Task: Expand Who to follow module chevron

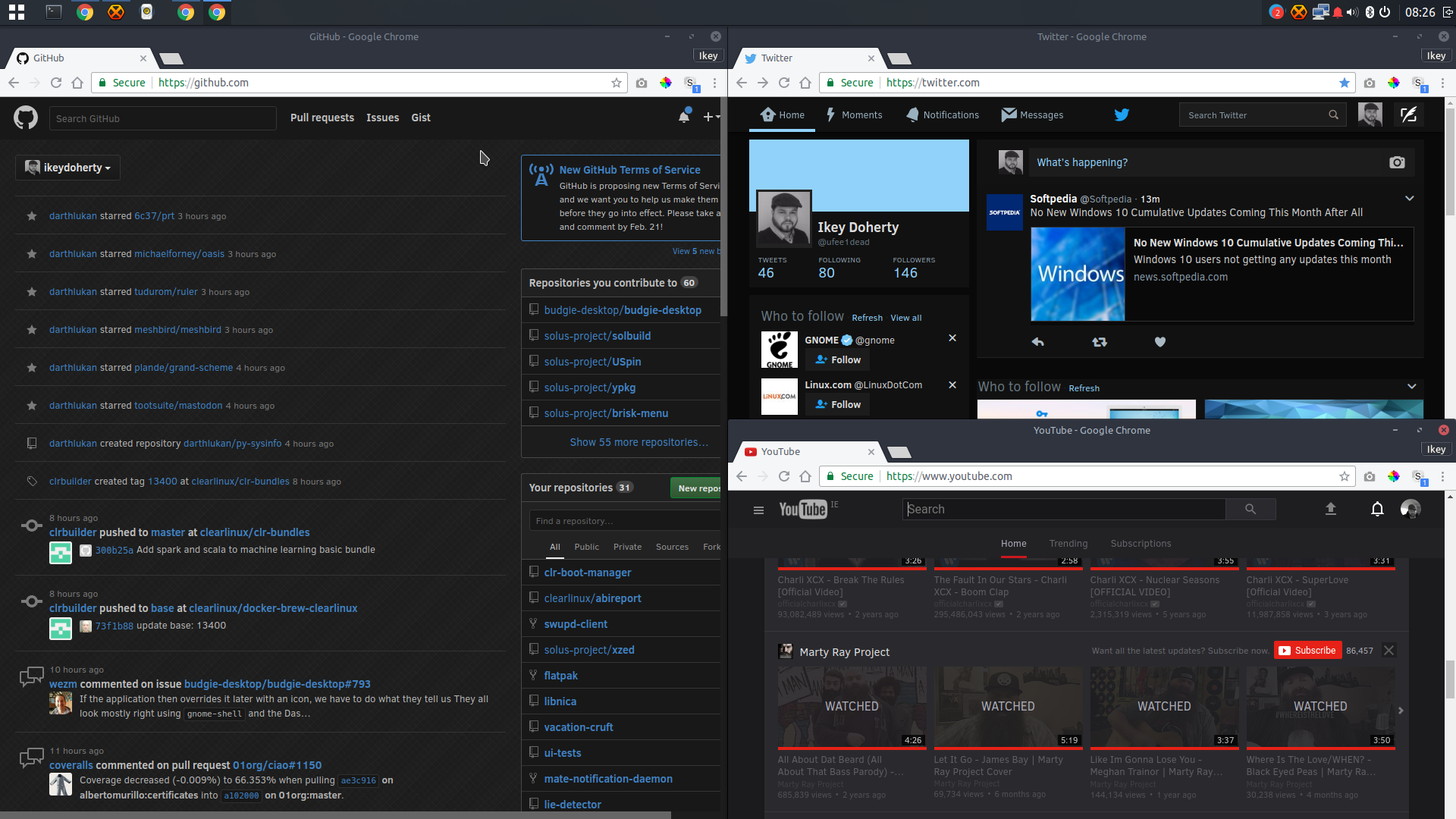Action: [x=1411, y=387]
